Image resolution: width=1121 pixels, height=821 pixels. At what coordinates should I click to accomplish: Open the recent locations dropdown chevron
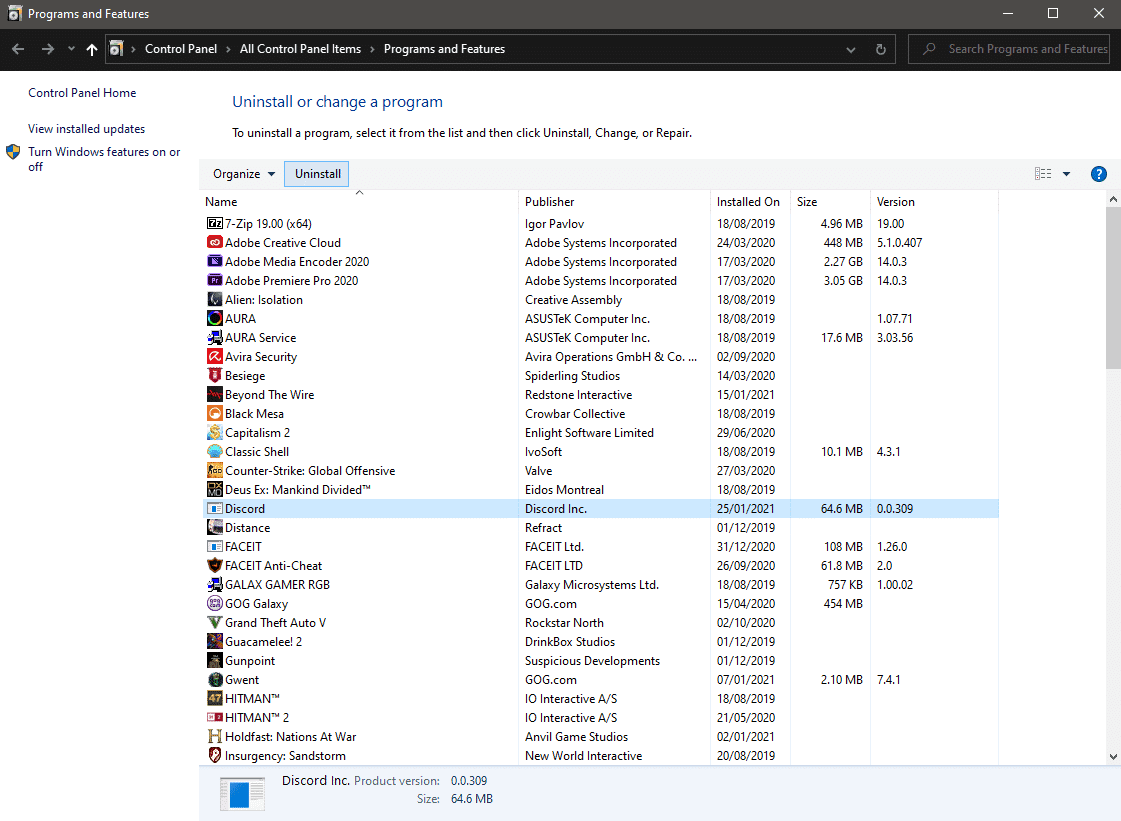71,49
